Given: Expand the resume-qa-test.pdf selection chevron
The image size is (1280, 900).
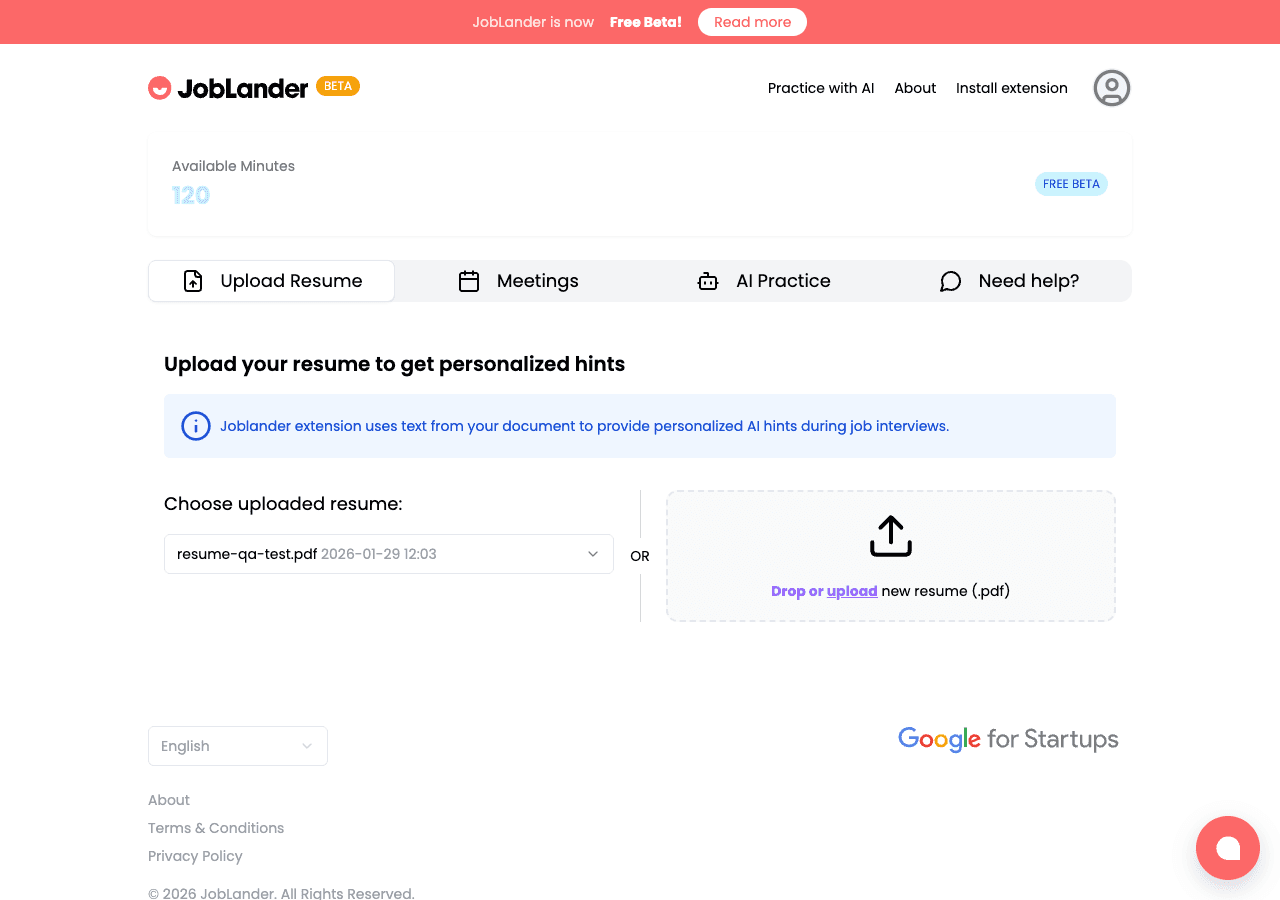Looking at the screenshot, I should pyautogui.click(x=592, y=553).
